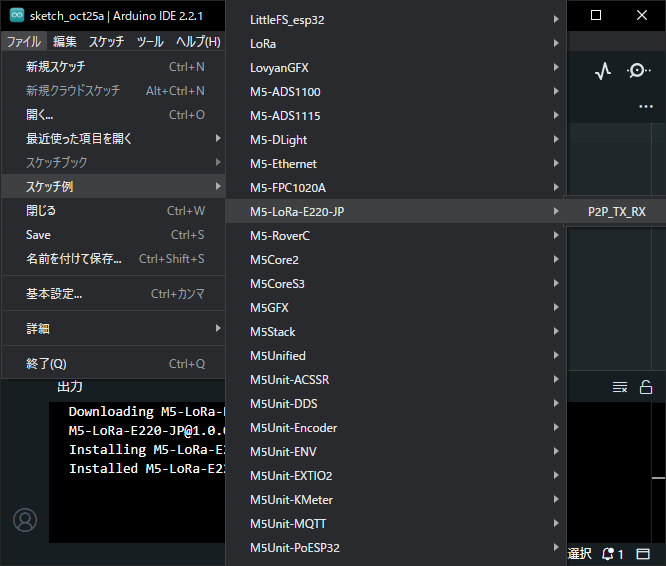The height and width of the screenshot is (566, 666).
Task: Open the スケッチ menu
Action: point(106,42)
